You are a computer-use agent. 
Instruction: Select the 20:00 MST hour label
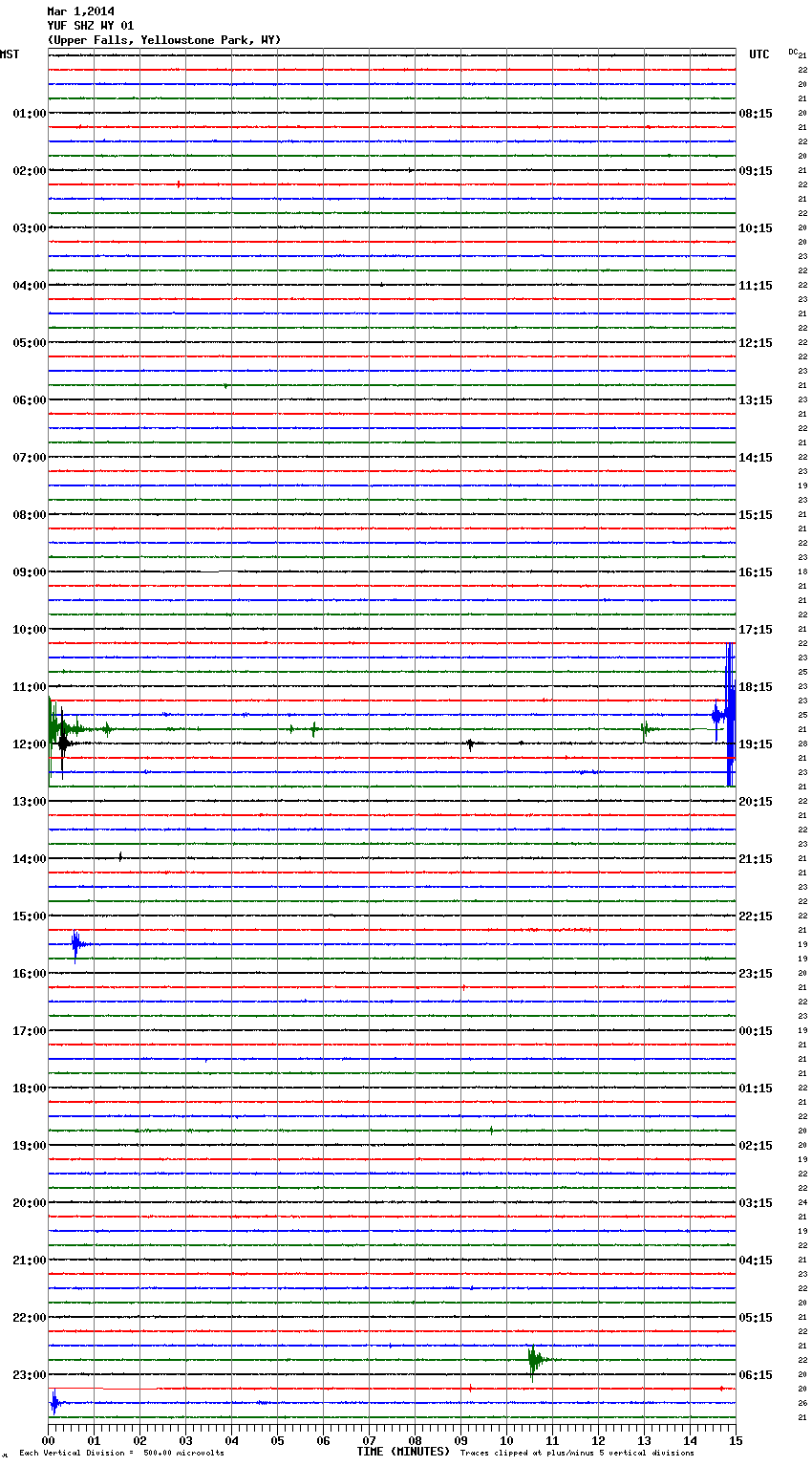coord(29,1203)
